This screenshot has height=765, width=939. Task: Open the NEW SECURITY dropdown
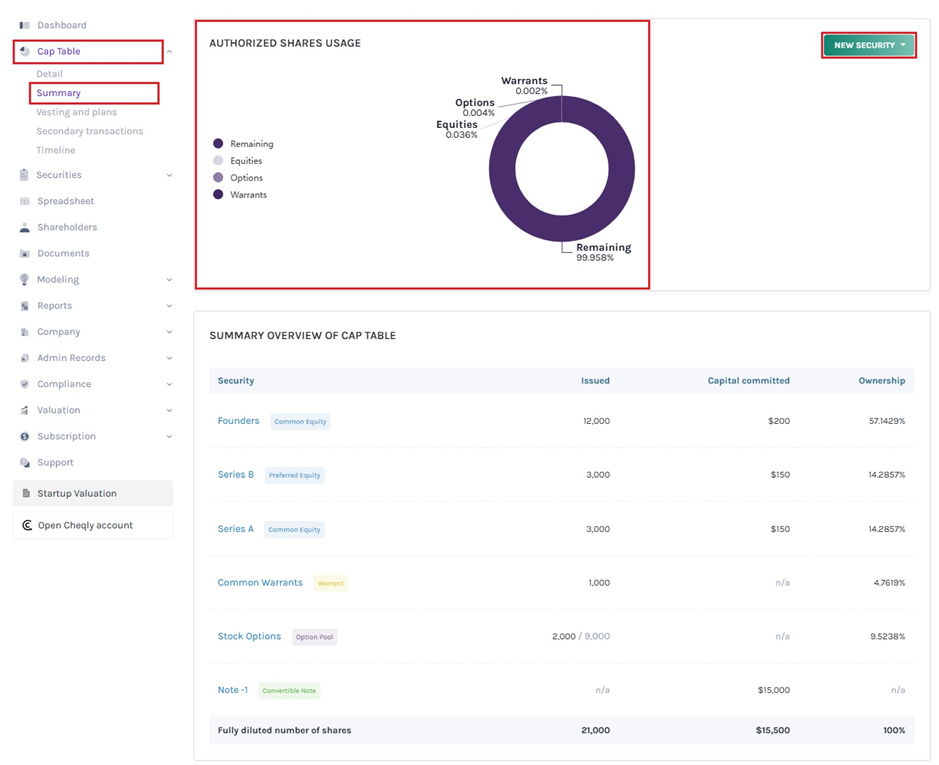point(868,44)
